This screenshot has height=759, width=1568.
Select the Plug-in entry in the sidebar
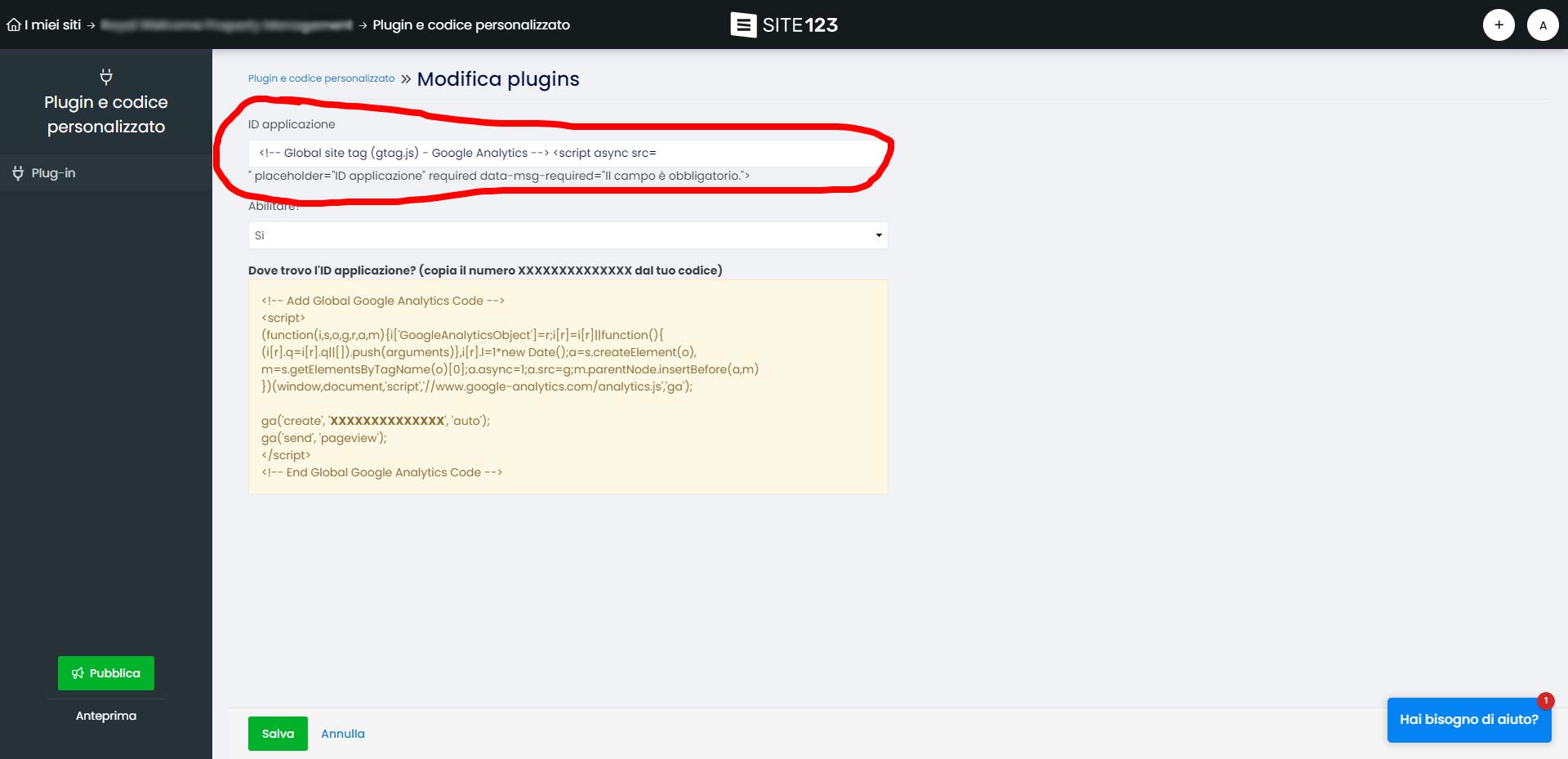(52, 172)
